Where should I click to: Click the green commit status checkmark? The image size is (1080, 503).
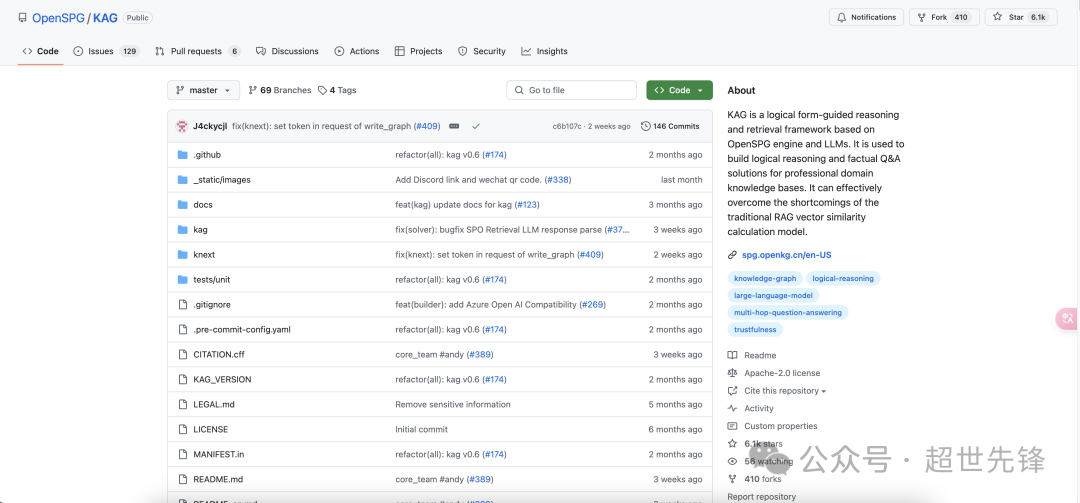[476, 126]
